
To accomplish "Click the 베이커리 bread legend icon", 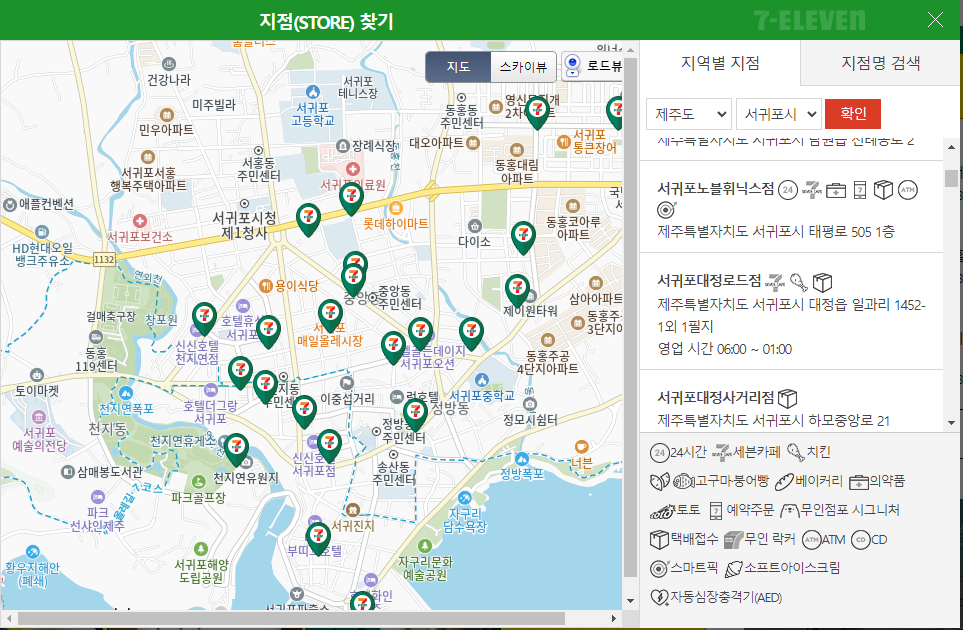I will point(784,481).
